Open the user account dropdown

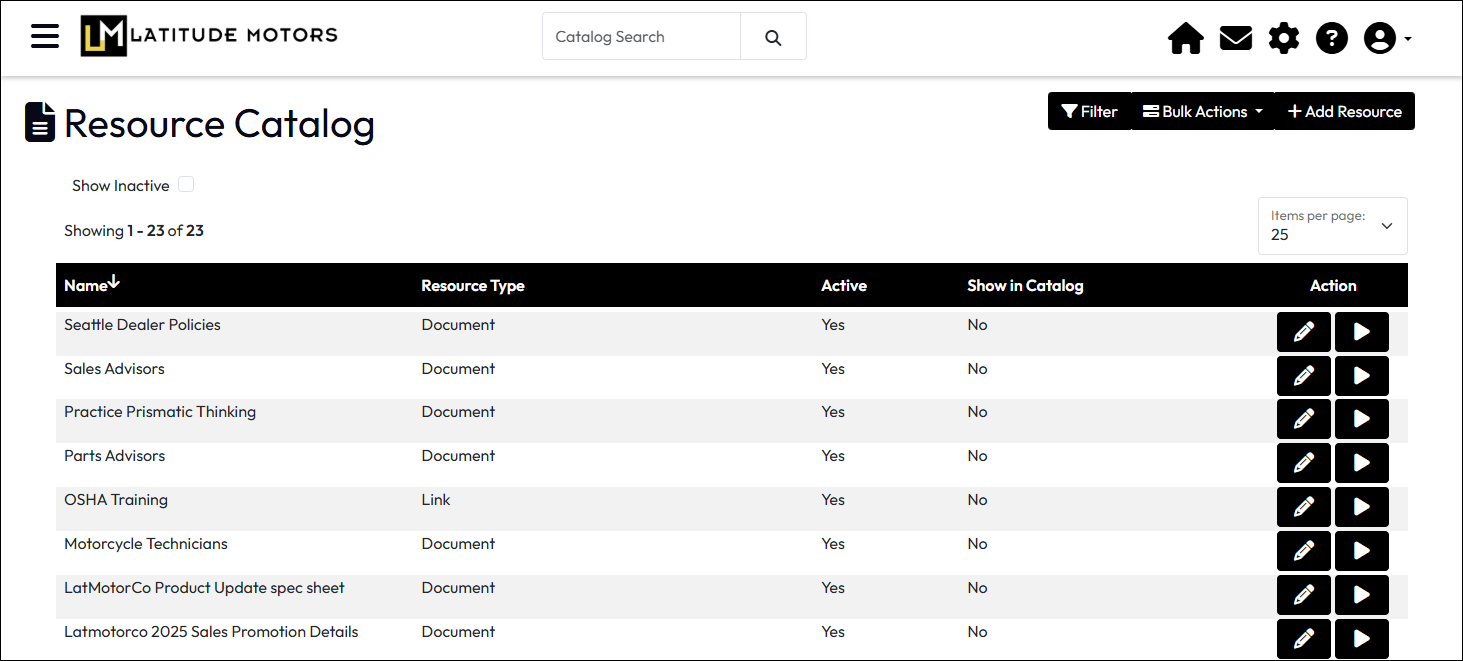point(1387,38)
